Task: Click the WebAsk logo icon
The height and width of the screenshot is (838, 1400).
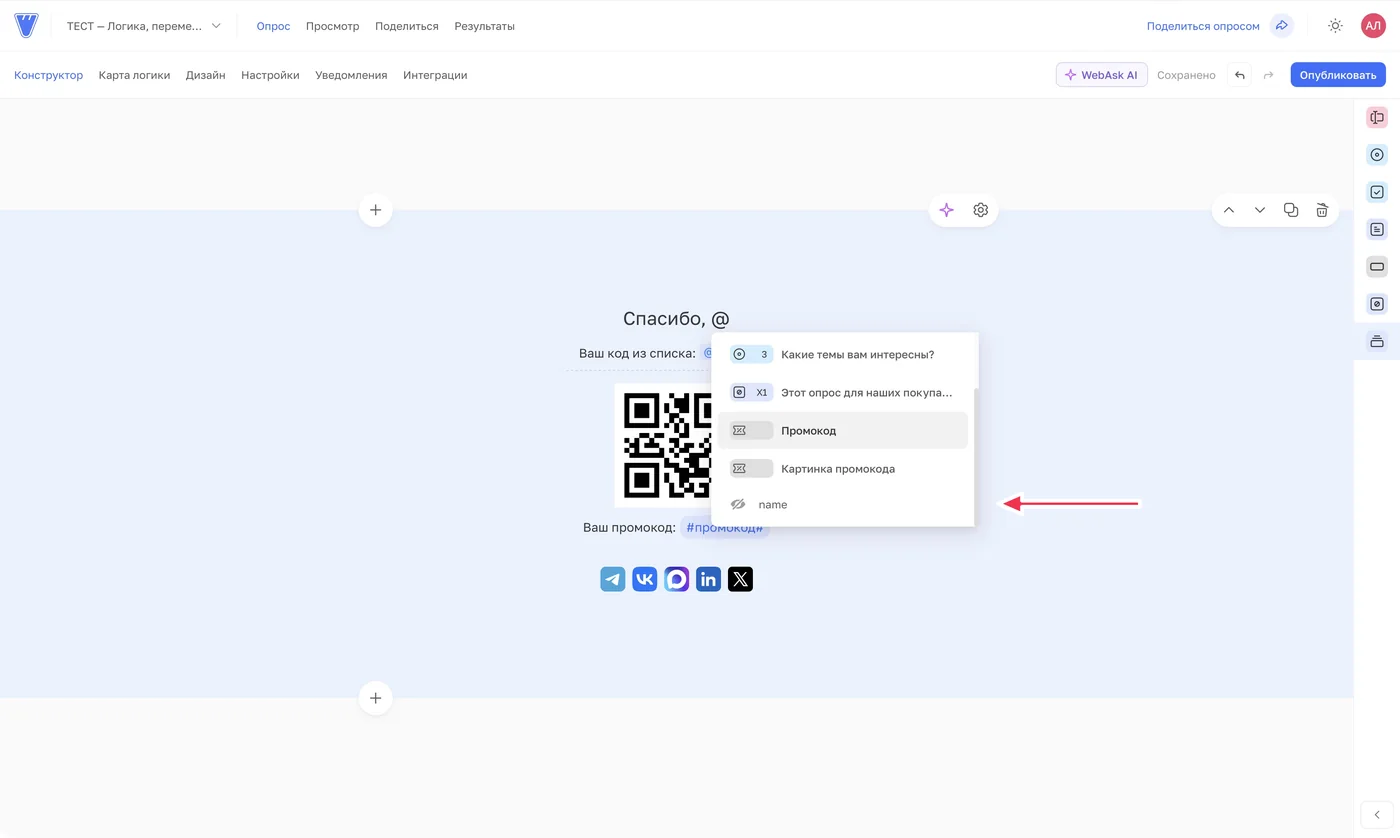Action: click(26, 26)
